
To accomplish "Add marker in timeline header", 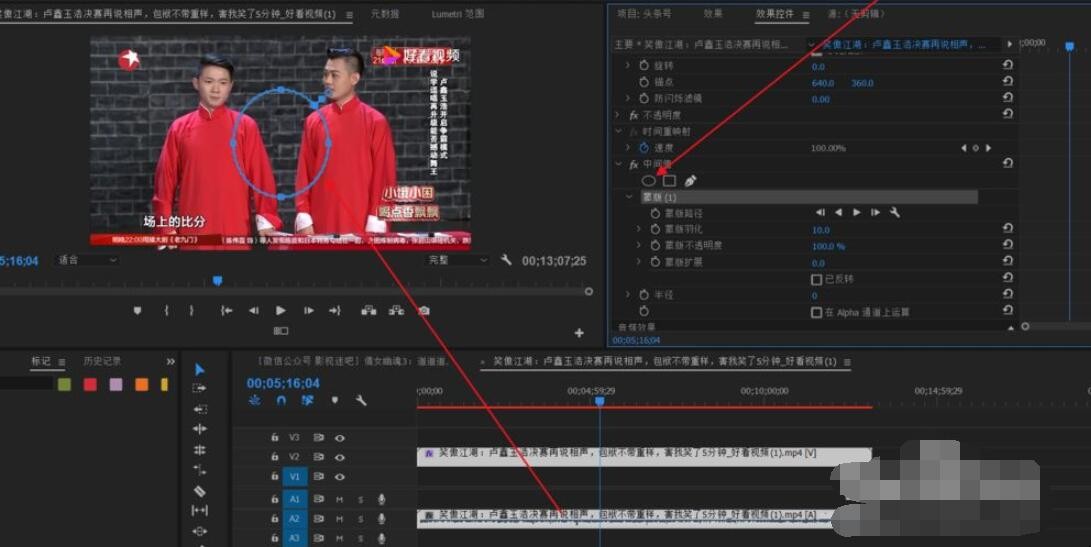I will click(x=335, y=400).
